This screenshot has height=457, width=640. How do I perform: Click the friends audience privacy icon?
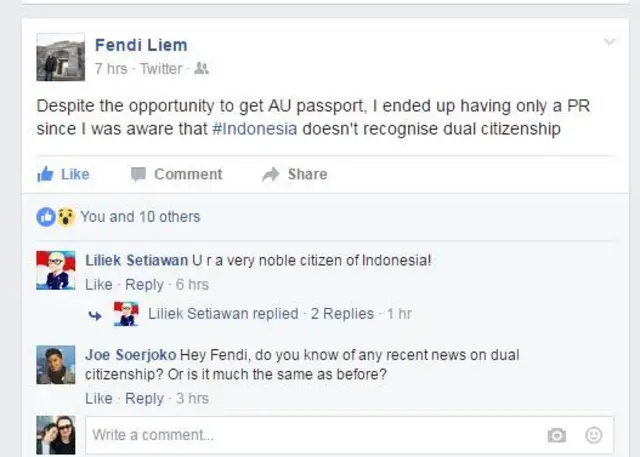(202, 69)
